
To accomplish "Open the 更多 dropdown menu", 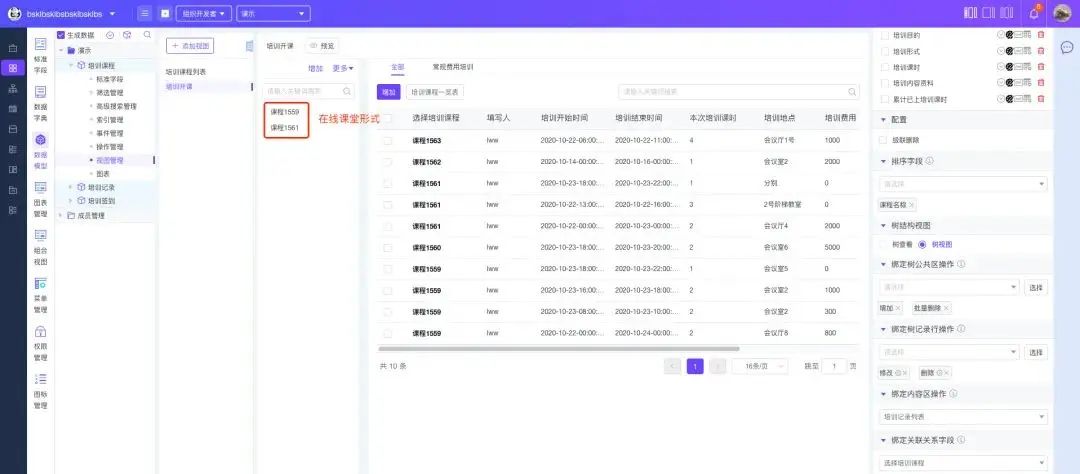I will [342, 68].
